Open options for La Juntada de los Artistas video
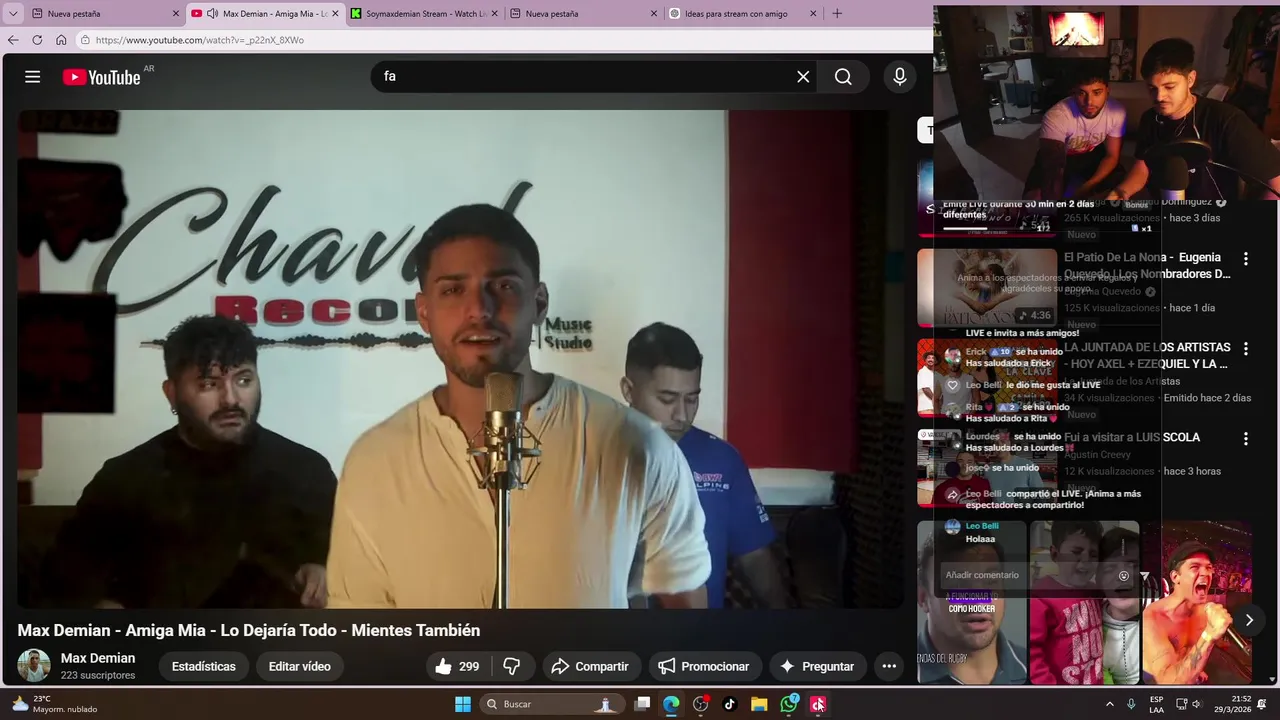This screenshot has height=720, width=1280. [1245, 349]
